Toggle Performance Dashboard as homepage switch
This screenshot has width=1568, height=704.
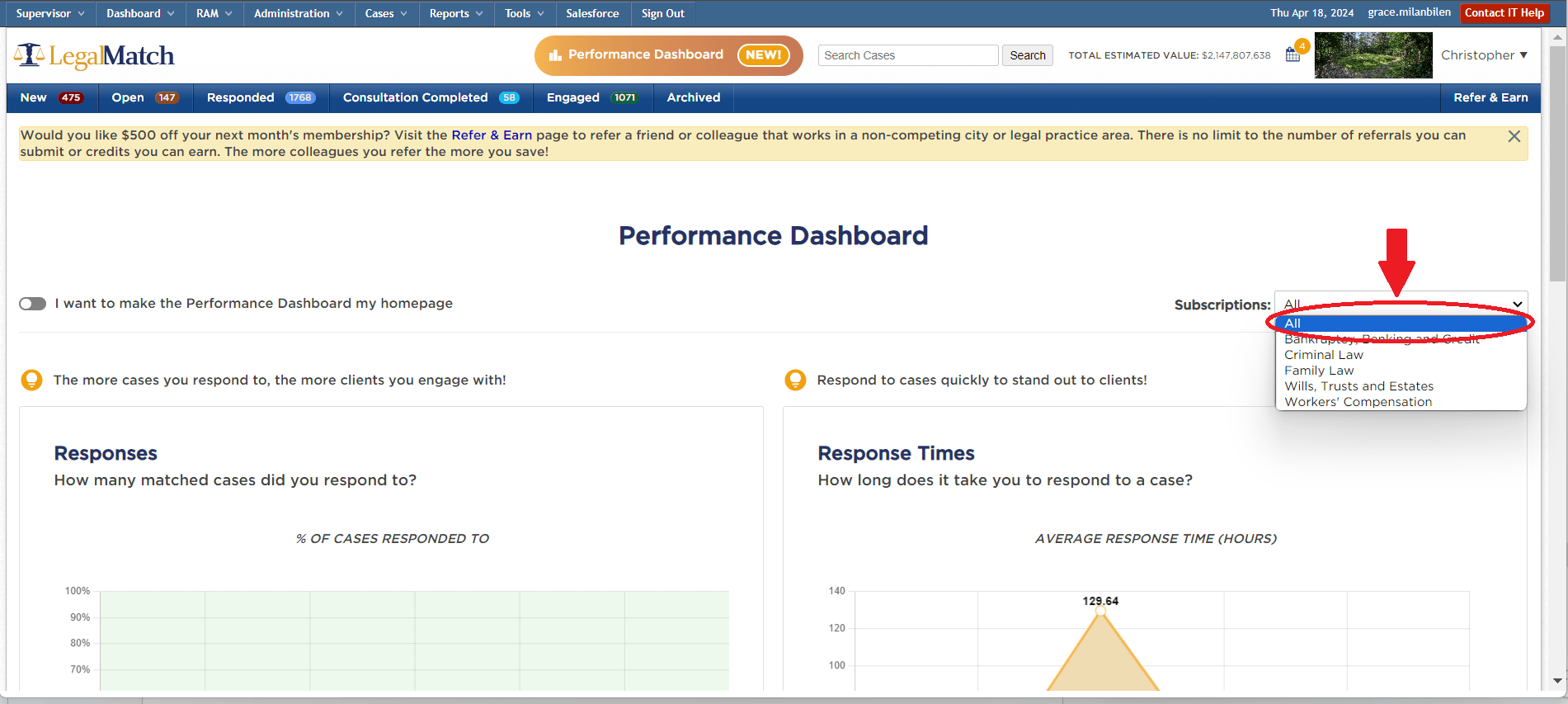tap(33, 304)
